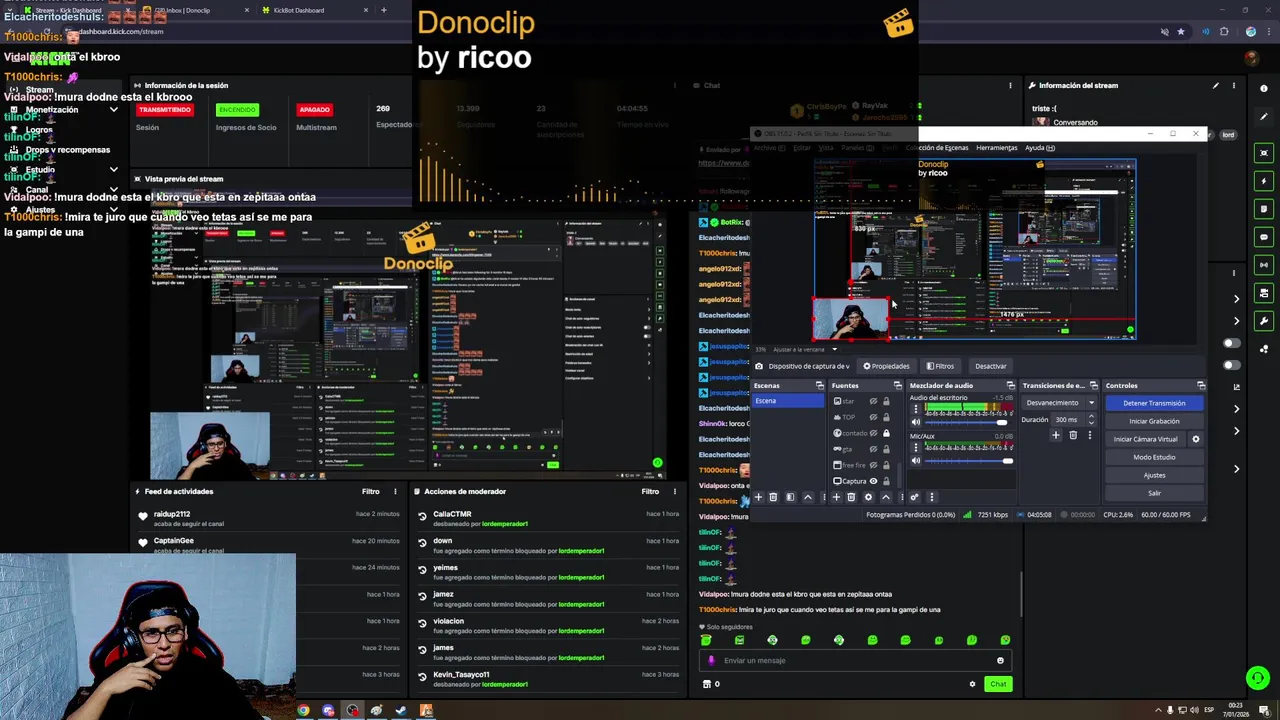Show the gta source via eye icon
Viewport: 1280px width, 720px height.
tap(873, 449)
